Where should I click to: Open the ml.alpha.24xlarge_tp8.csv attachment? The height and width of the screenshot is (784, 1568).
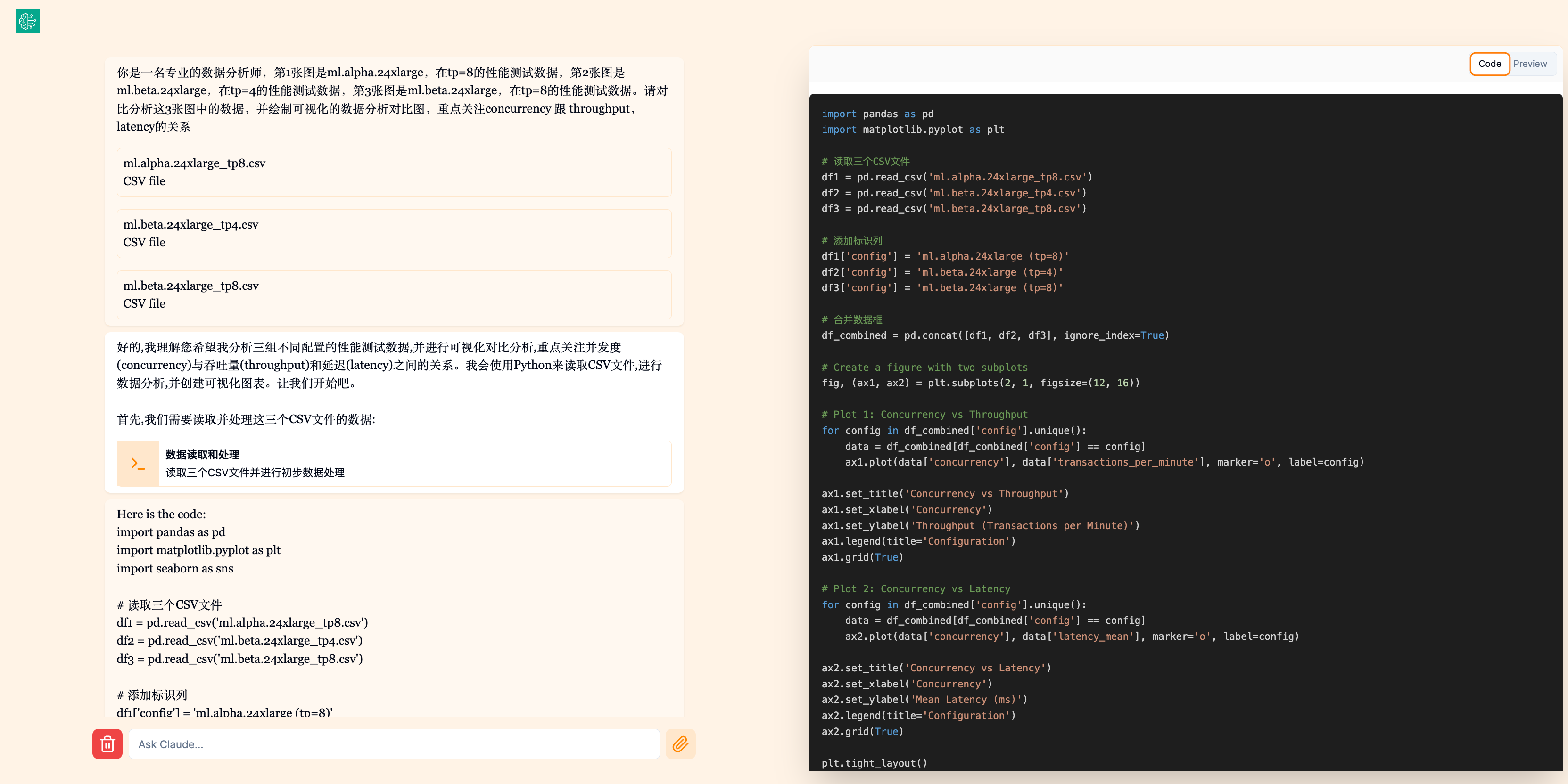click(x=394, y=172)
